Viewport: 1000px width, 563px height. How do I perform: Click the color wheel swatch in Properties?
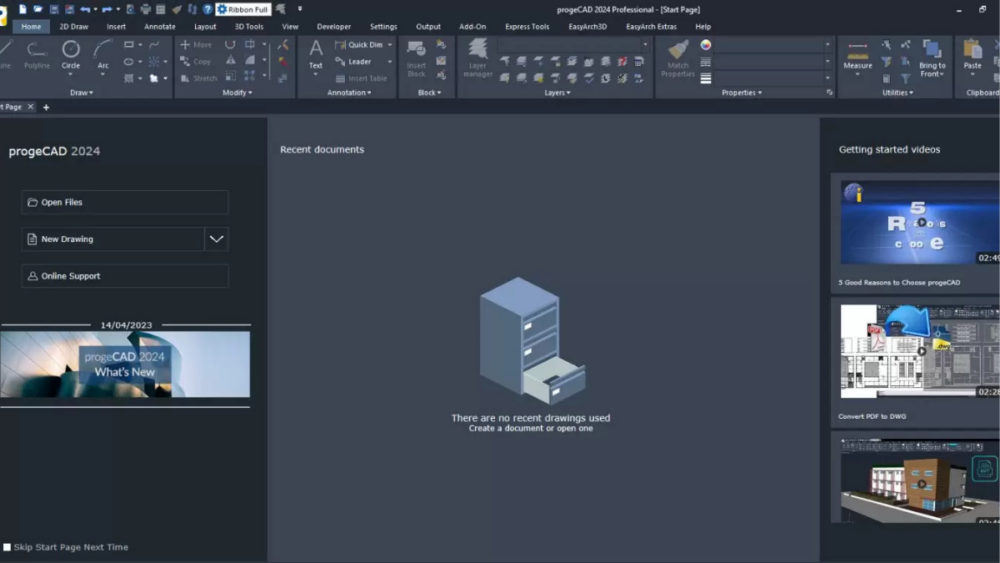click(x=705, y=45)
